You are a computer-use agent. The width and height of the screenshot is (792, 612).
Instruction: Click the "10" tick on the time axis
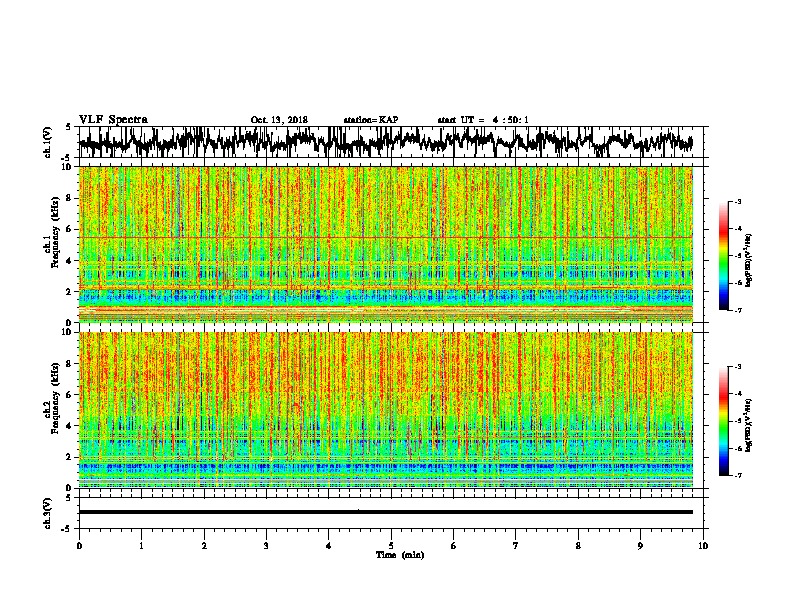(703, 546)
